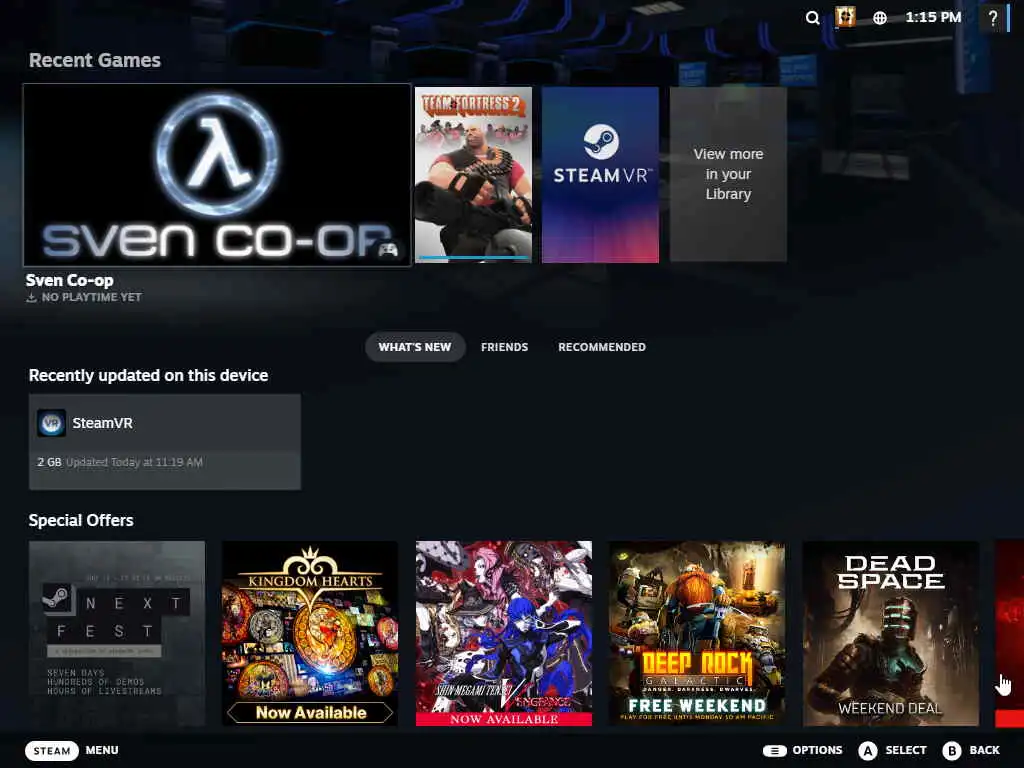Click the SELECT label in footer
The height and width of the screenshot is (768, 1024).
tap(906, 750)
